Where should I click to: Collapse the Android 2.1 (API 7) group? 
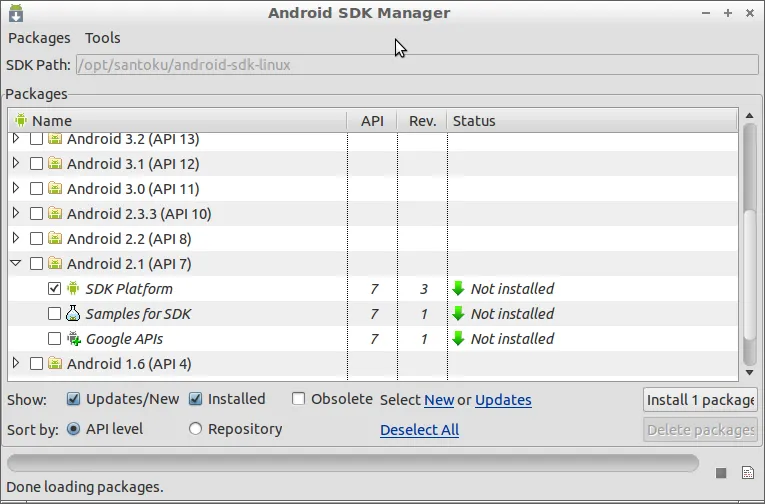point(16,264)
